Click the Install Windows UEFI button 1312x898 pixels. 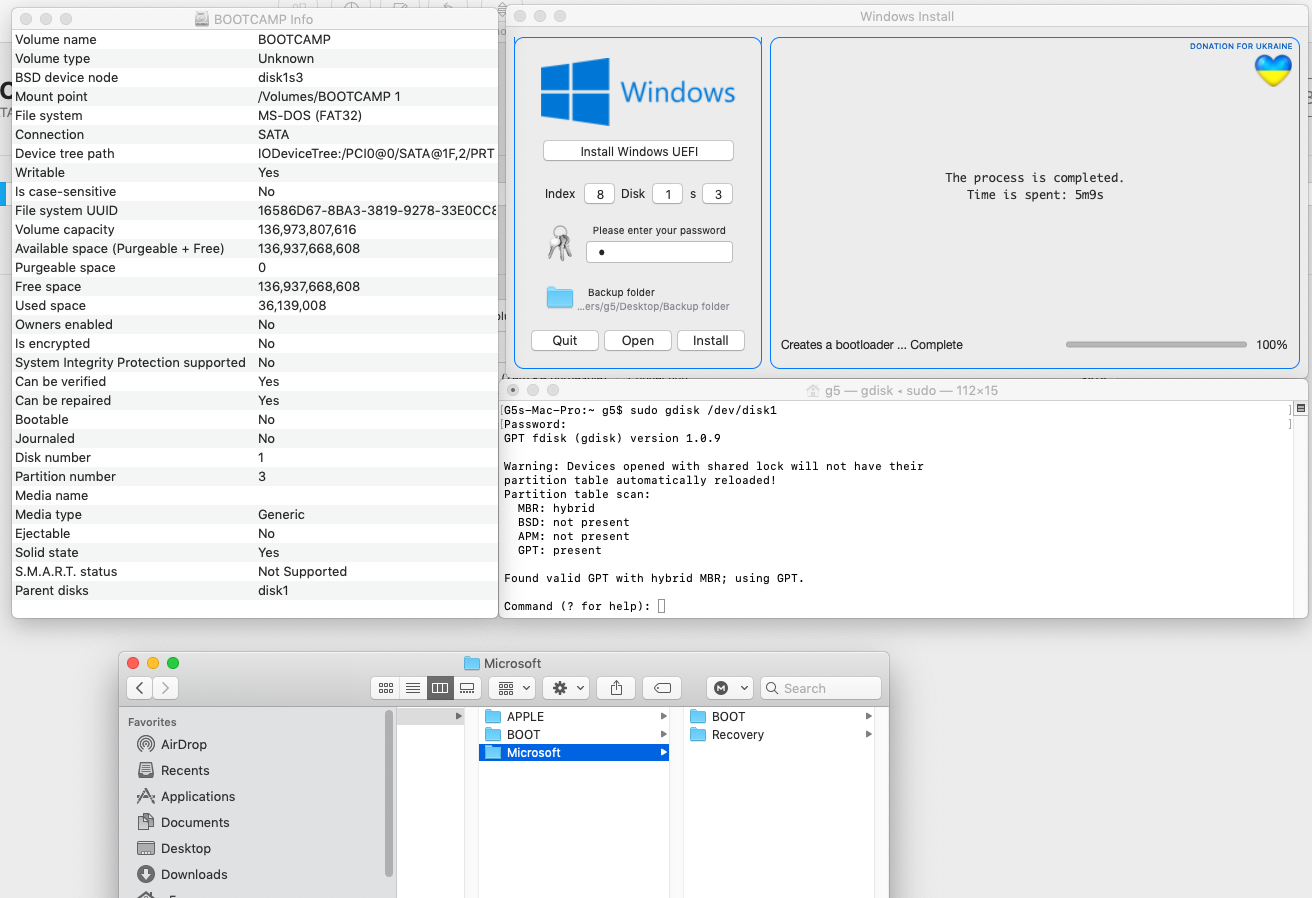tap(639, 151)
